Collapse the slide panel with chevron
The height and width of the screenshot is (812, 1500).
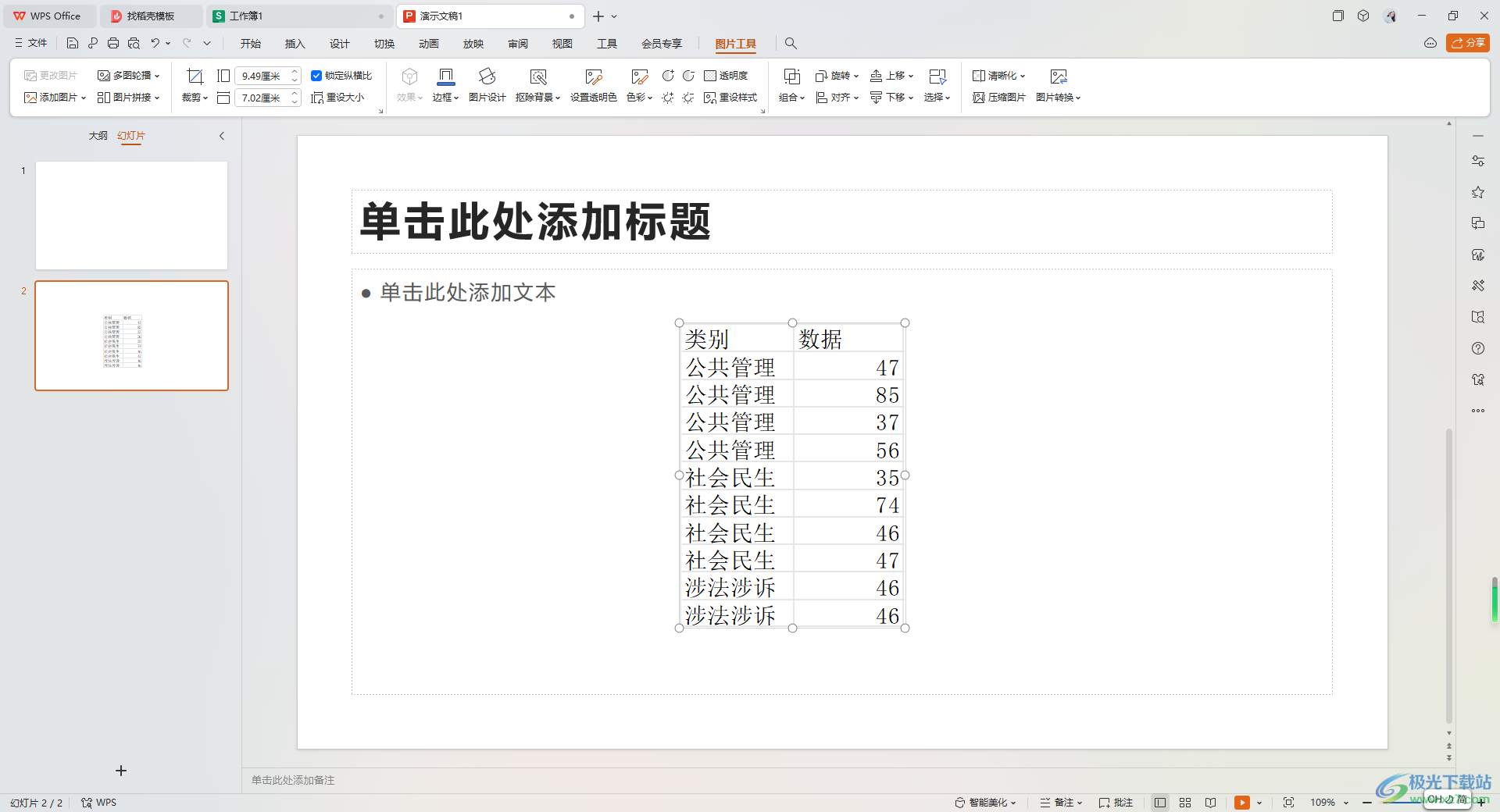click(x=222, y=136)
